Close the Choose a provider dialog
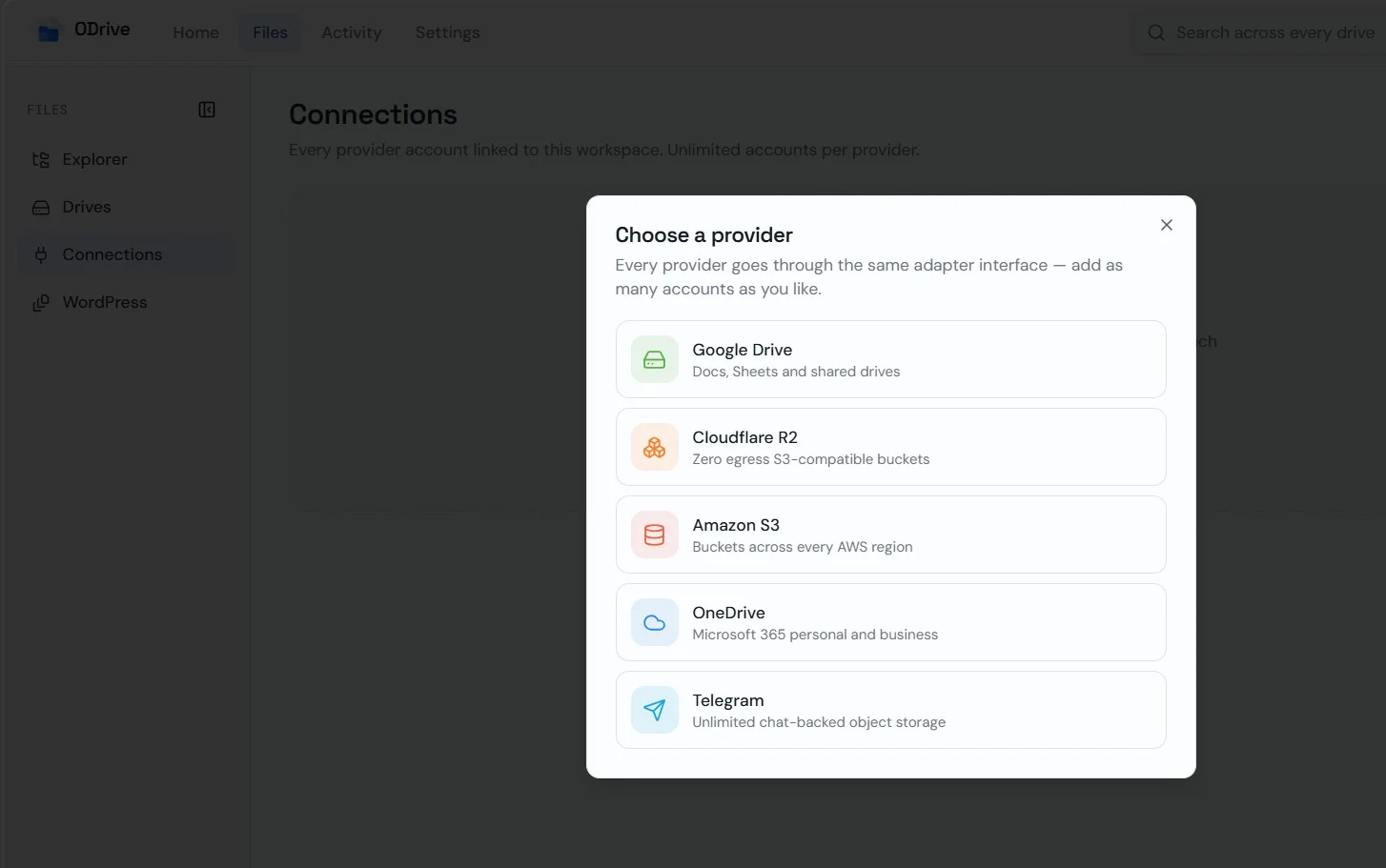1386x868 pixels. click(x=1166, y=225)
